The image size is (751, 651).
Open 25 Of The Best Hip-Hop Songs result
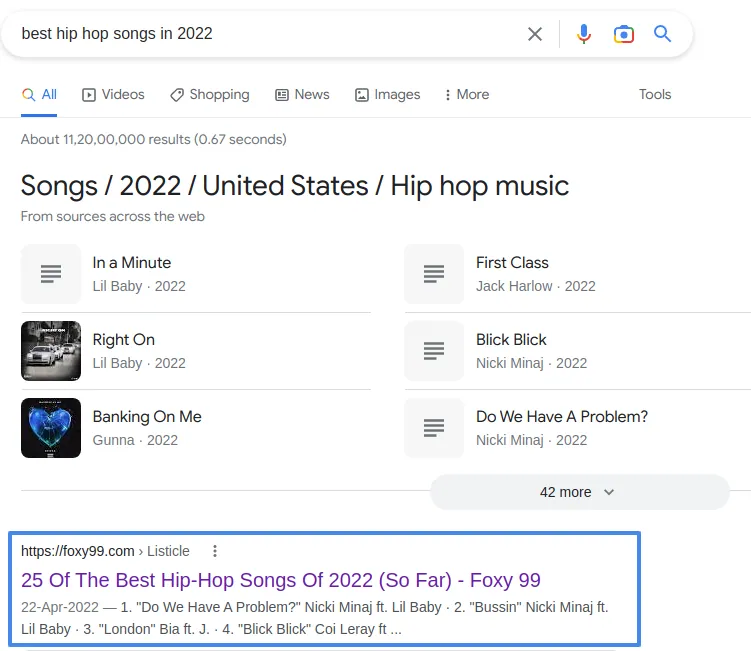point(281,580)
